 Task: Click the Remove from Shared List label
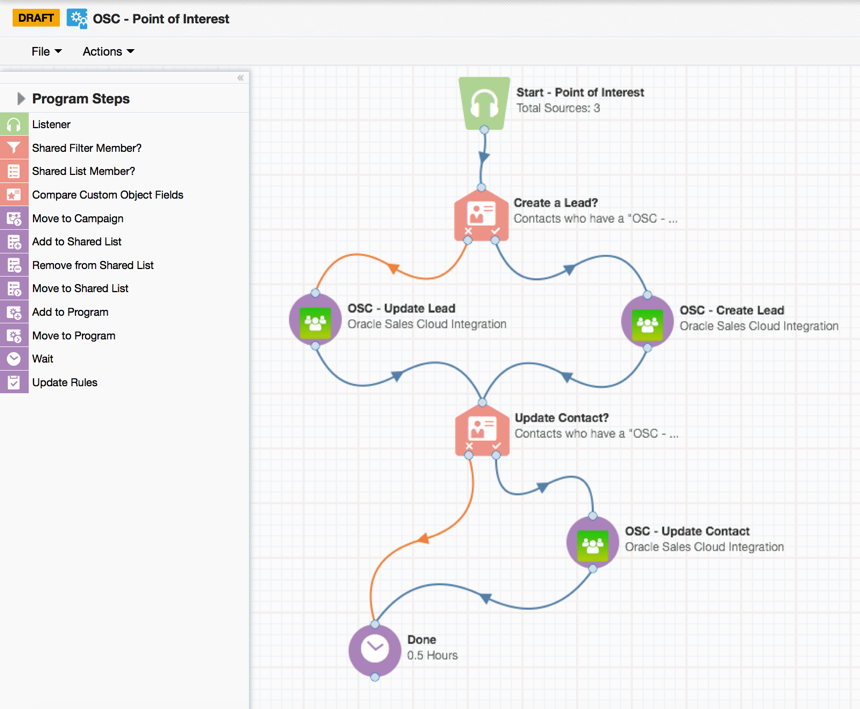point(92,265)
